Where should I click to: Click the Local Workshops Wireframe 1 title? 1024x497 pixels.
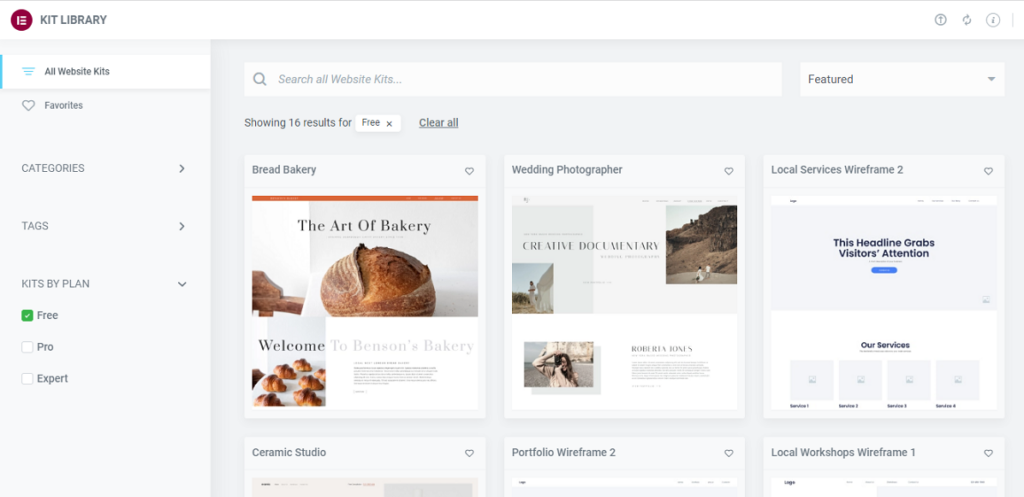pos(843,453)
